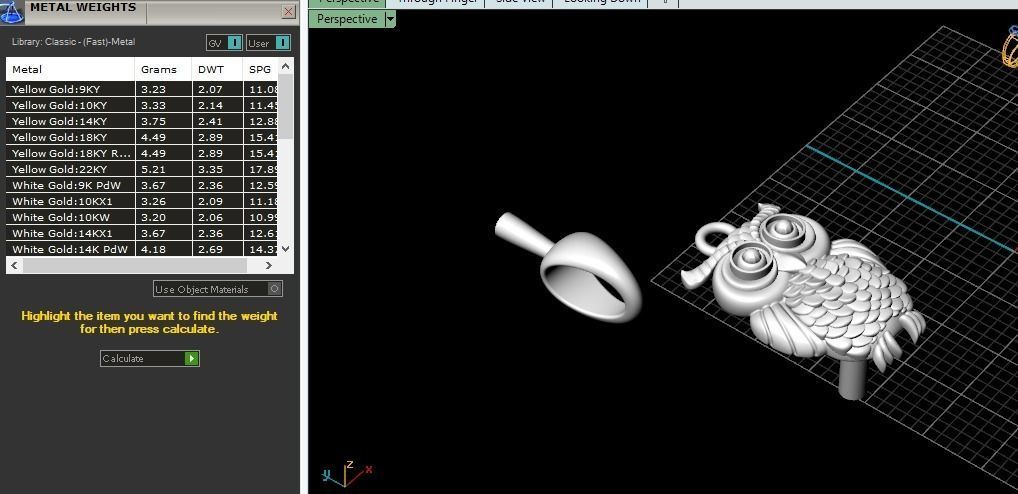Image resolution: width=1018 pixels, height=494 pixels.
Task: Click the DWT column header
Action: point(217,69)
